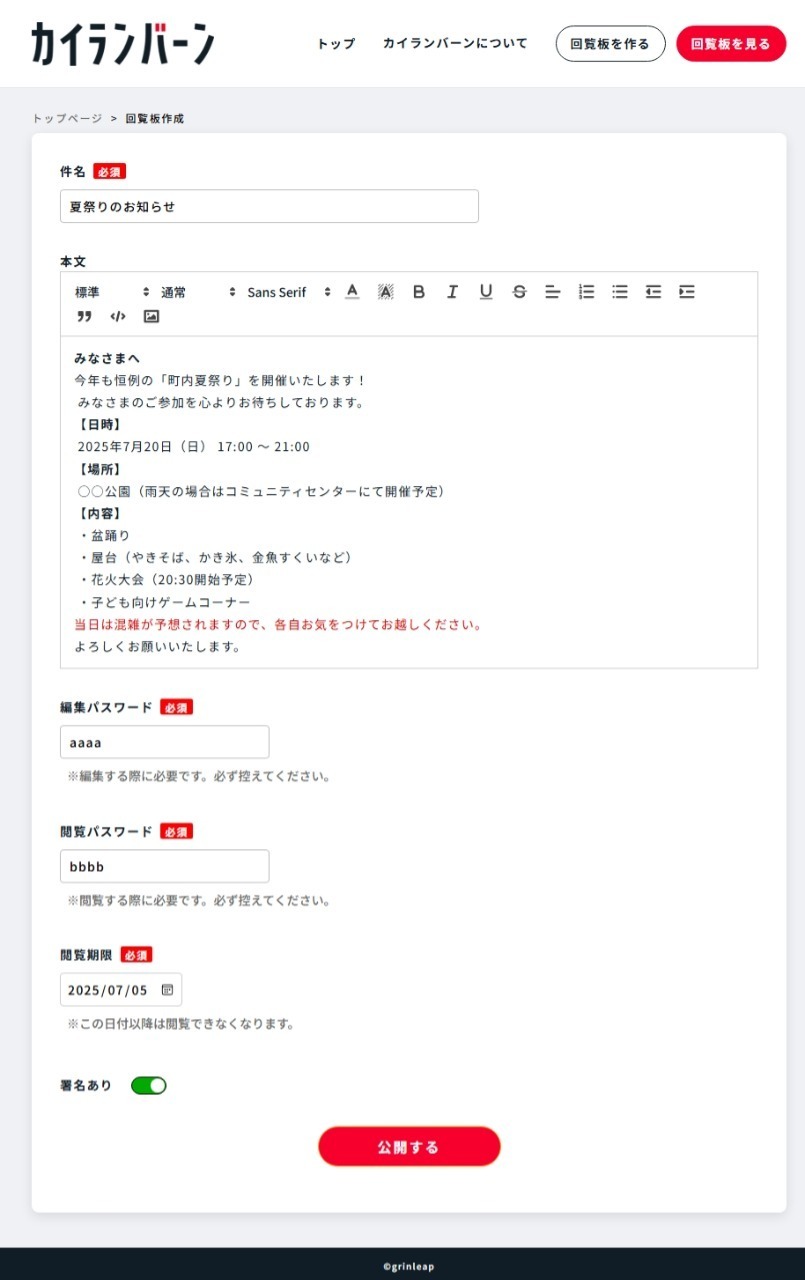Insert a code block
805x1280 pixels.
pos(118,316)
